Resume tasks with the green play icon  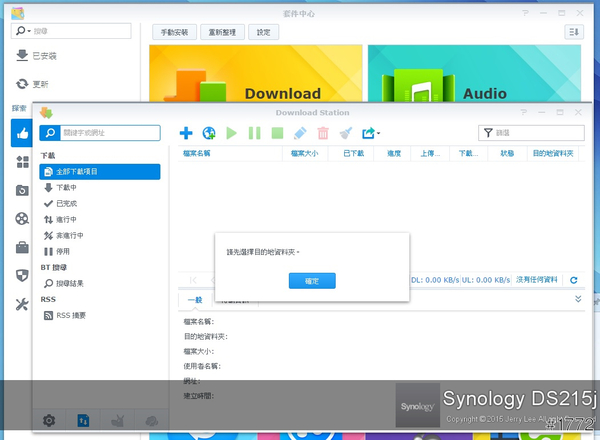point(232,133)
